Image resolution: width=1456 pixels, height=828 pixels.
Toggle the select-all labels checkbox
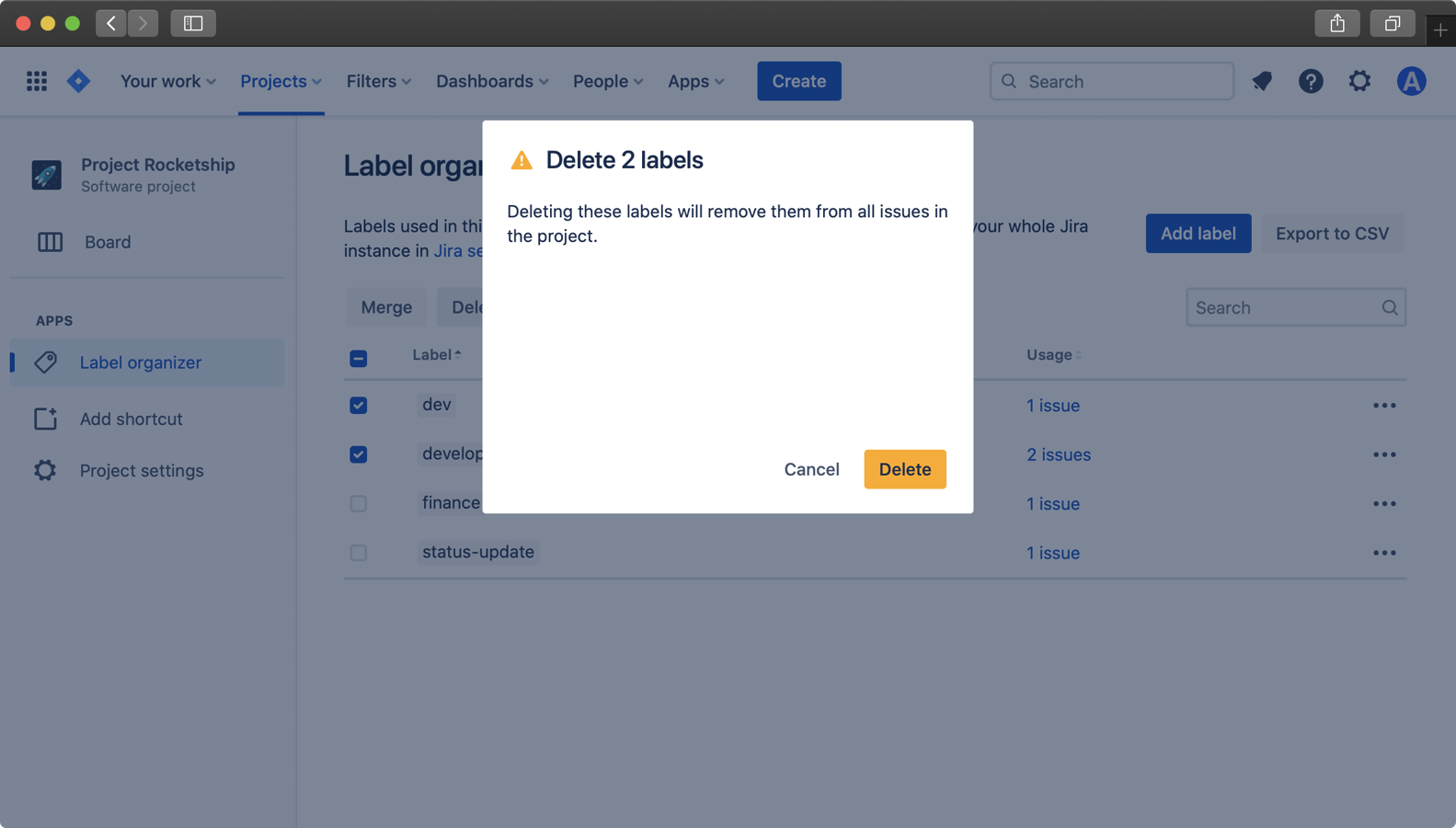(359, 358)
